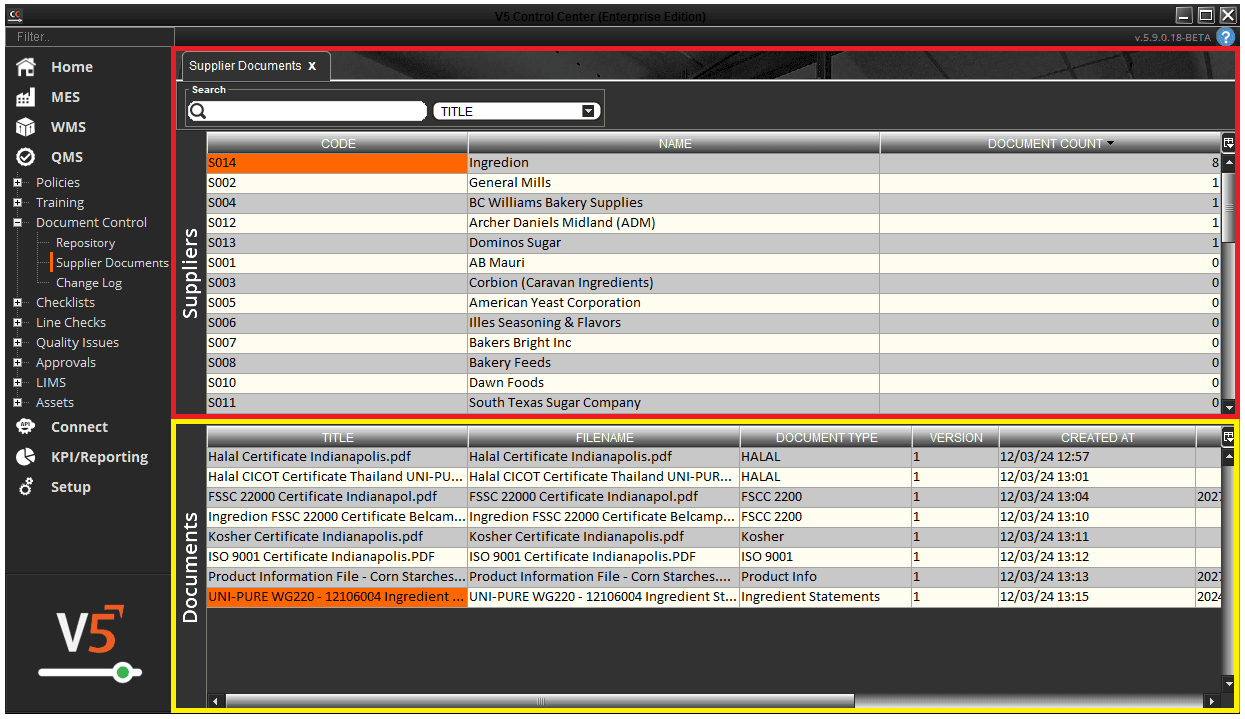Sort suppliers by NAME column header
1245x719 pixels.
(x=675, y=144)
